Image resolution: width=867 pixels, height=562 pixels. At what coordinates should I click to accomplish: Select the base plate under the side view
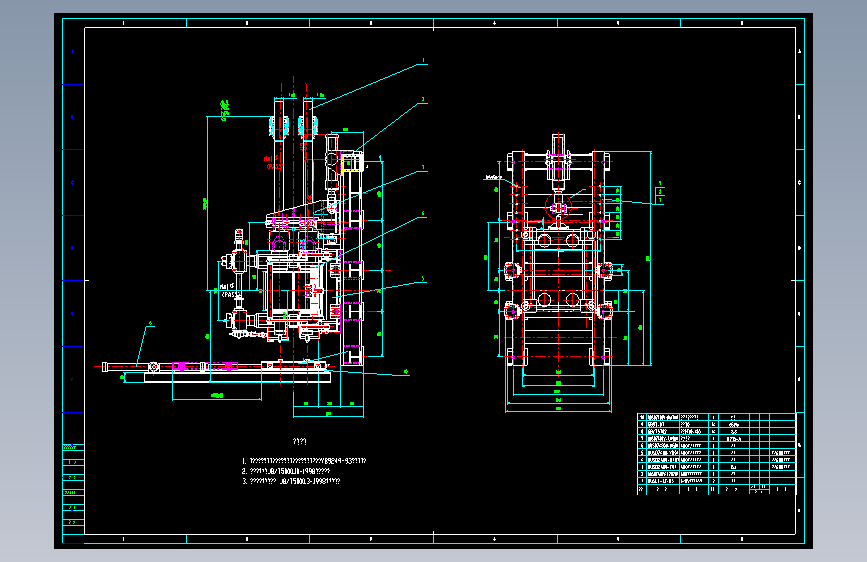(x=237, y=377)
